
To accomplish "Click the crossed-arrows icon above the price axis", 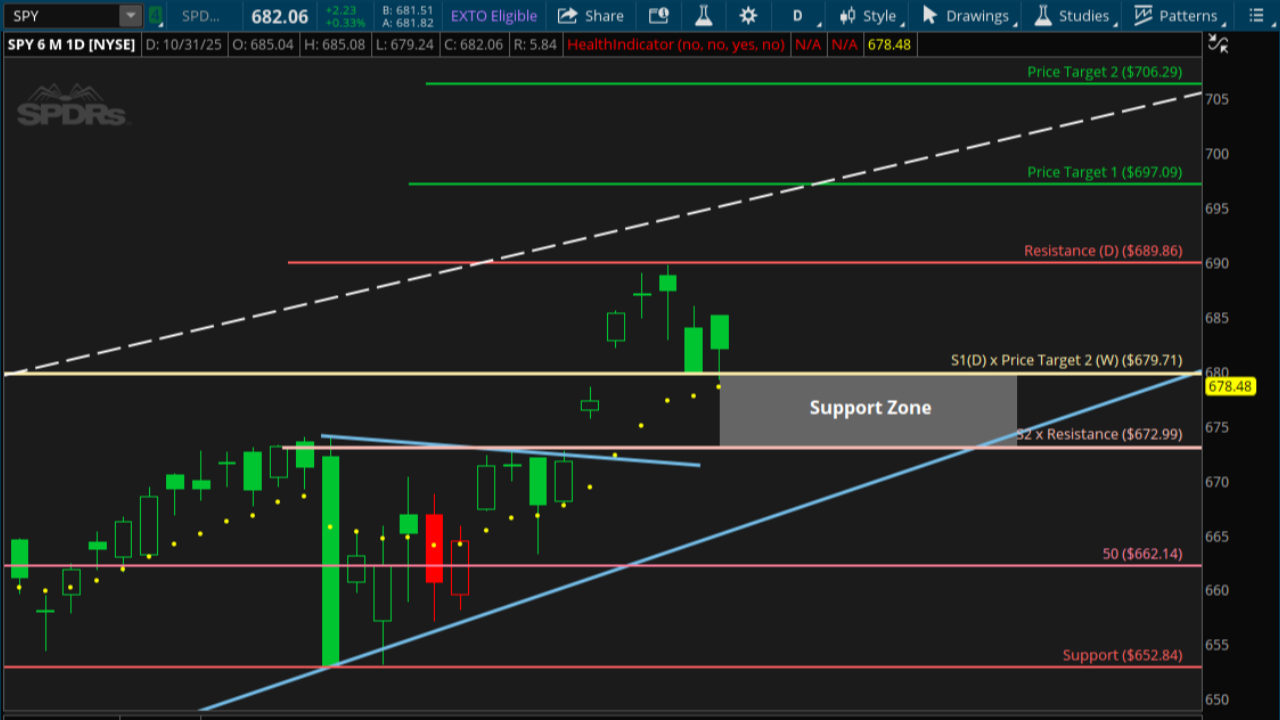I will 1218,43.
